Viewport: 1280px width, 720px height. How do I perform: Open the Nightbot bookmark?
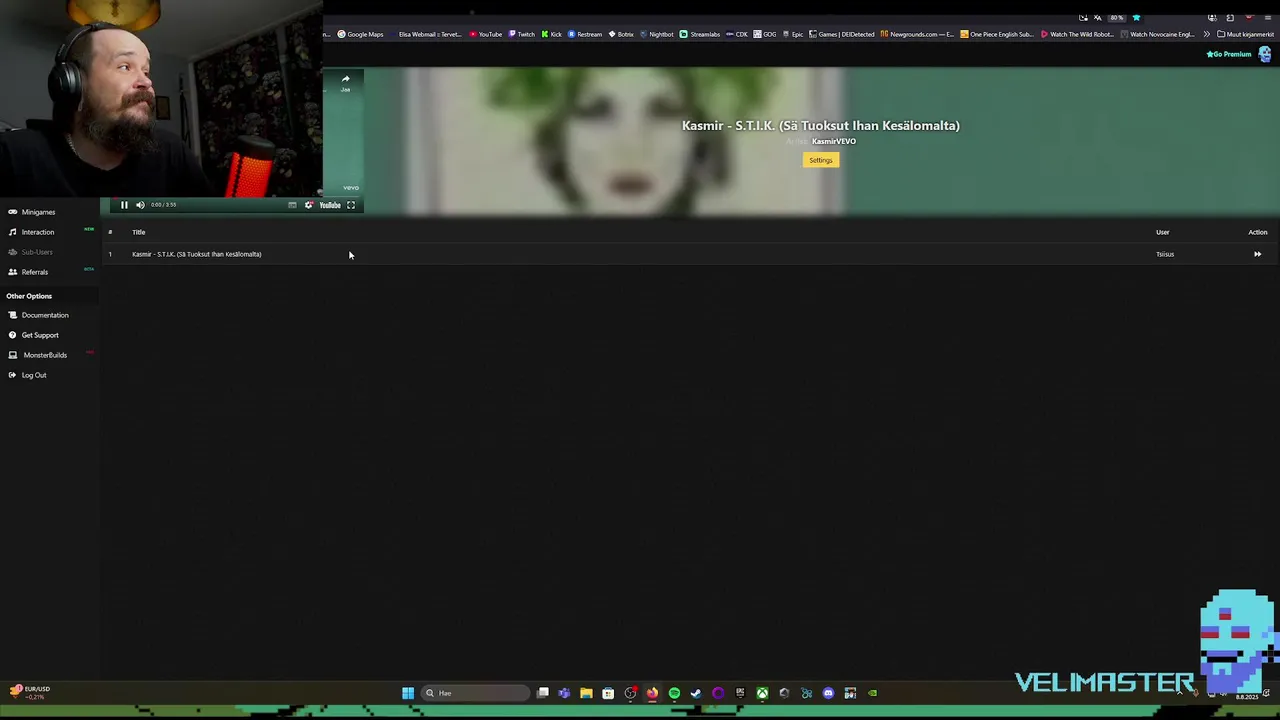click(657, 34)
